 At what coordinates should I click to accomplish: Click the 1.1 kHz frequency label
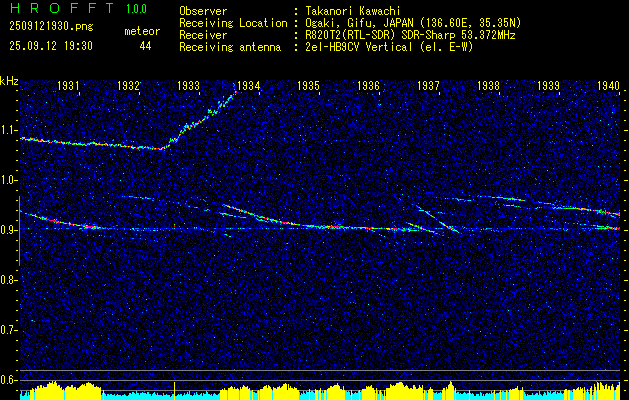9,130
